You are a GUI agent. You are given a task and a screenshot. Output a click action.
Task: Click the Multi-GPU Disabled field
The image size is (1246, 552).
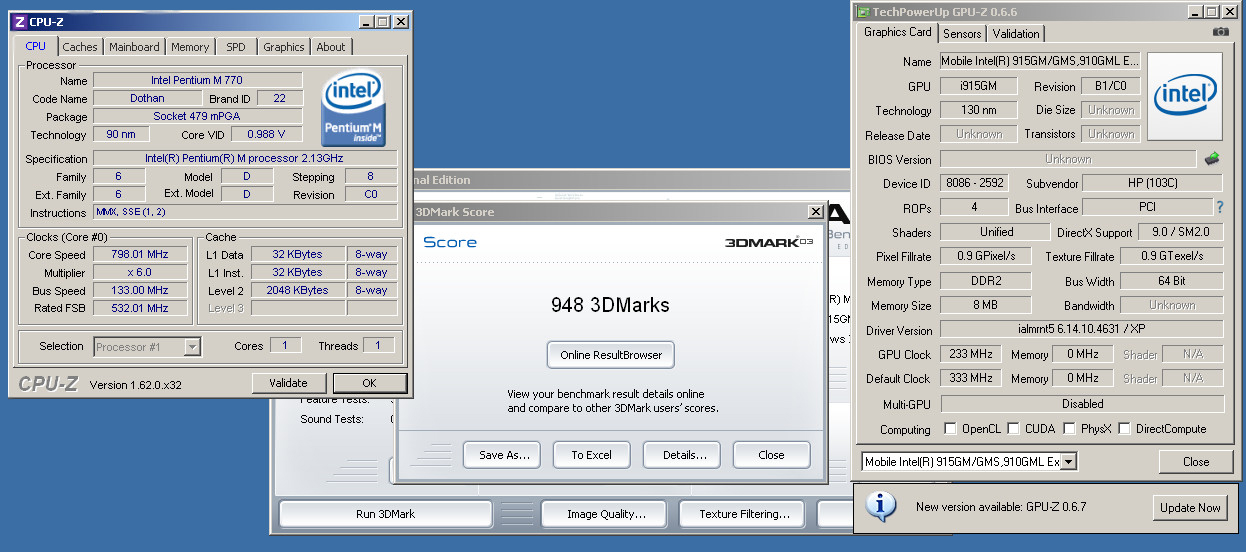tap(1082, 404)
